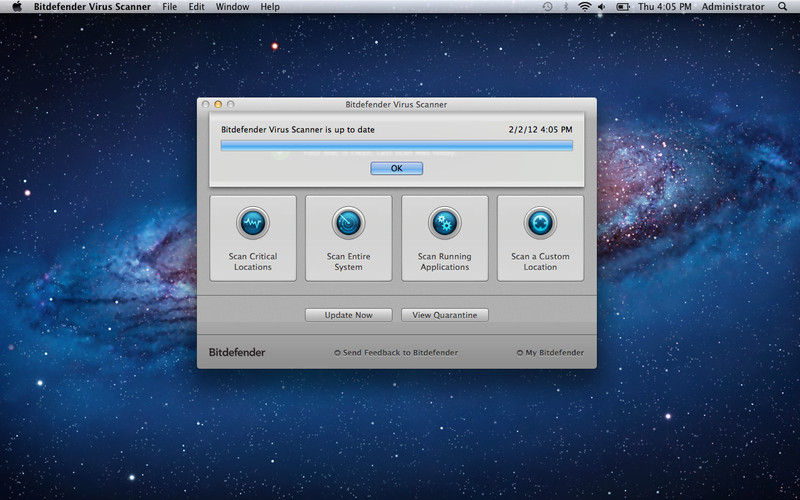
Task: Open Send Feedback to Bitdefender link
Action: [396, 353]
